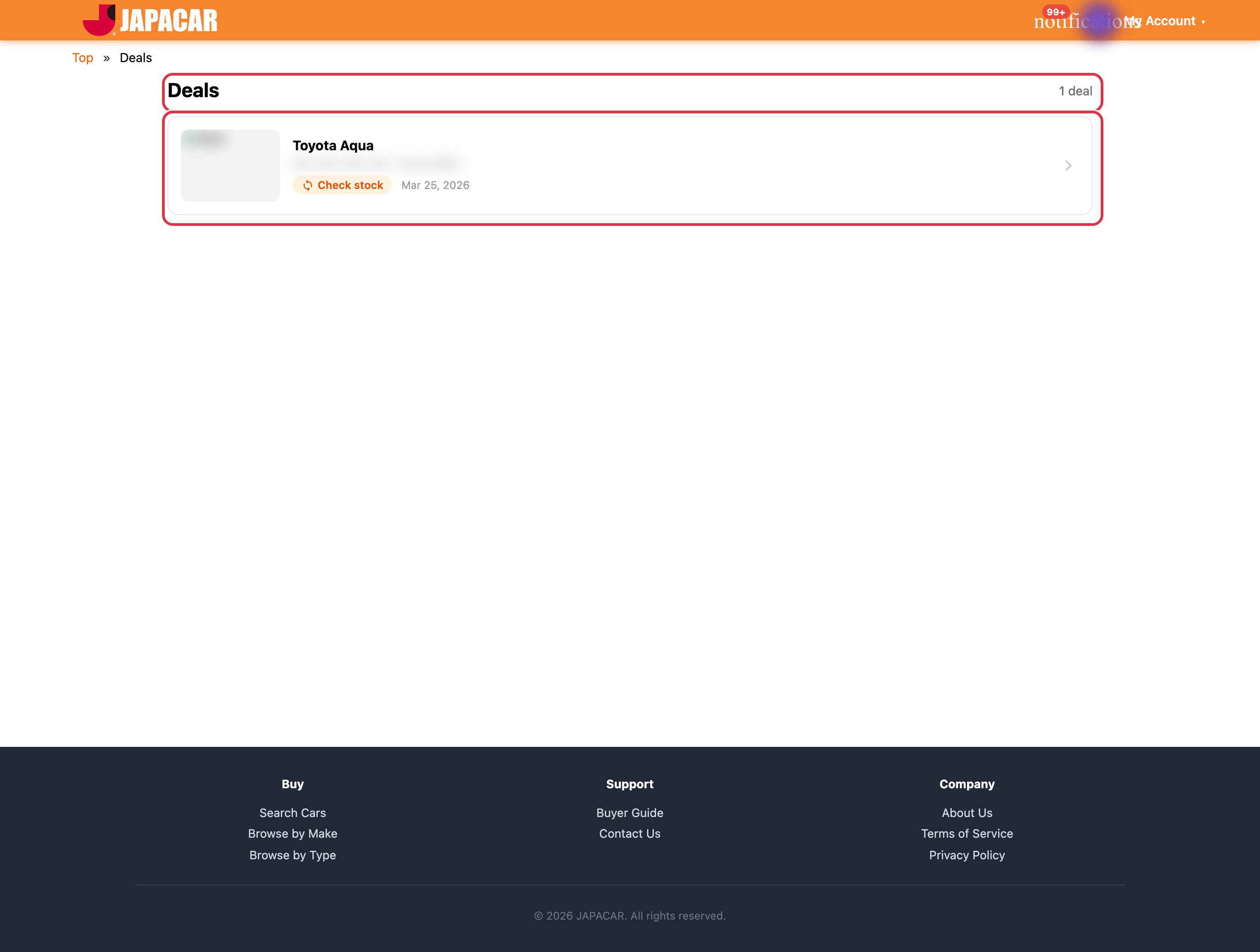
Task: Open the Buyer Guide footer link
Action: (x=630, y=813)
